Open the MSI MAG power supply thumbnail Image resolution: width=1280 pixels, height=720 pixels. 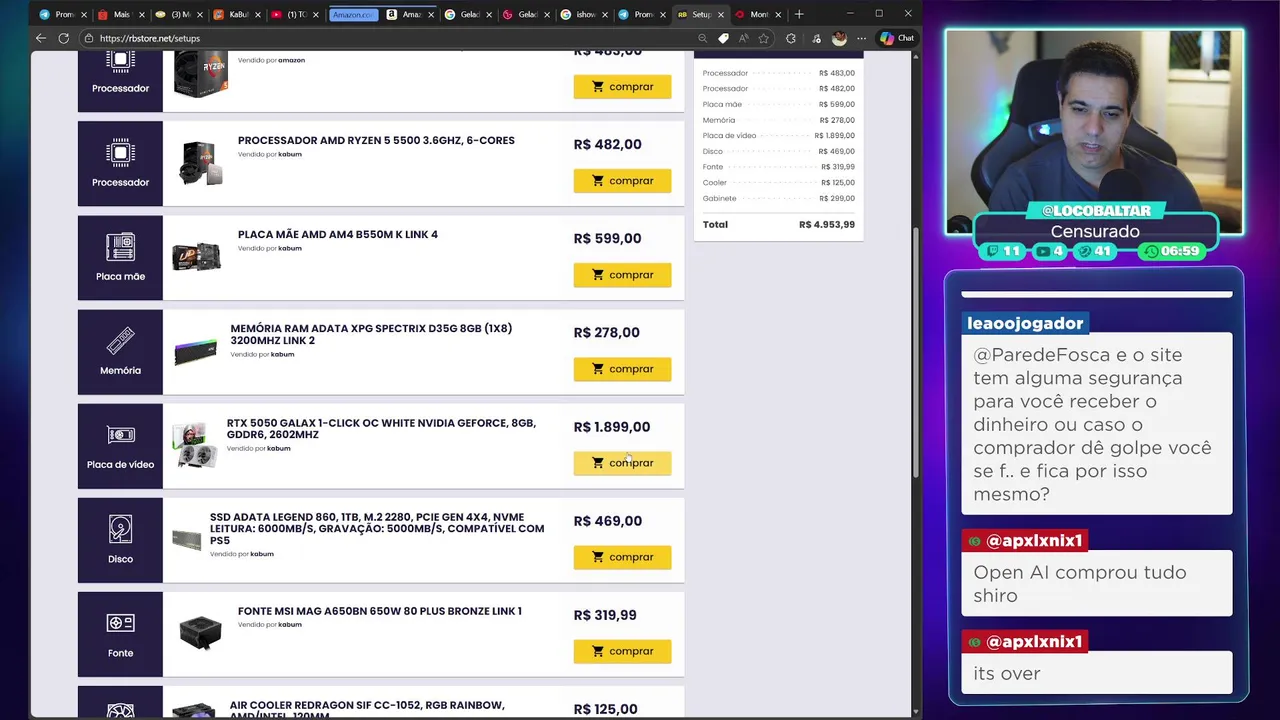point(200,633)
